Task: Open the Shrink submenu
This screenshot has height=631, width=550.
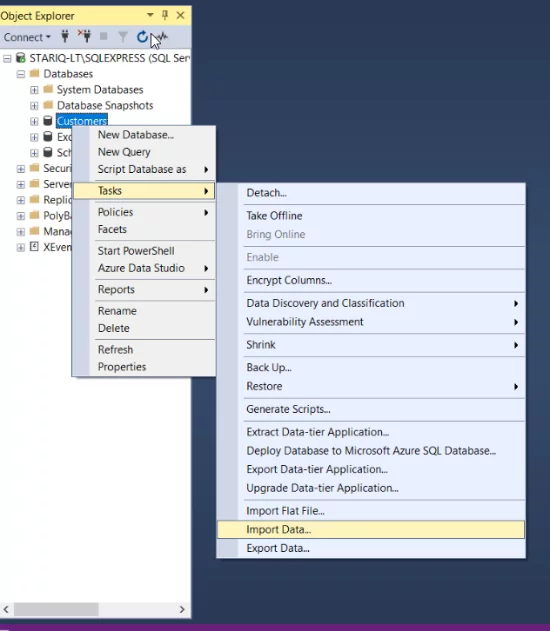Action: pyautogui.click(x=371, y=345)
